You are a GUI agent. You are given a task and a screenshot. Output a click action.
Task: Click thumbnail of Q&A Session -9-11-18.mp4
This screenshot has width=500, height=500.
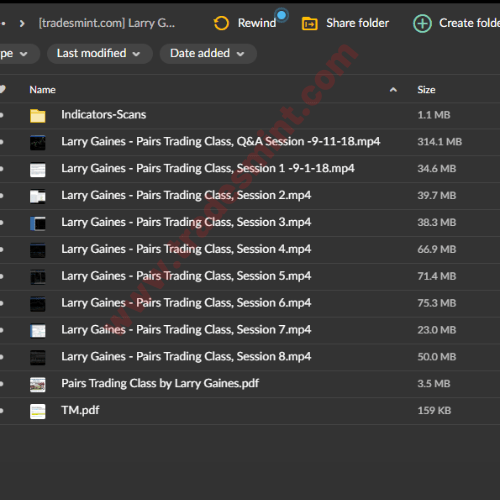point(38,143)
